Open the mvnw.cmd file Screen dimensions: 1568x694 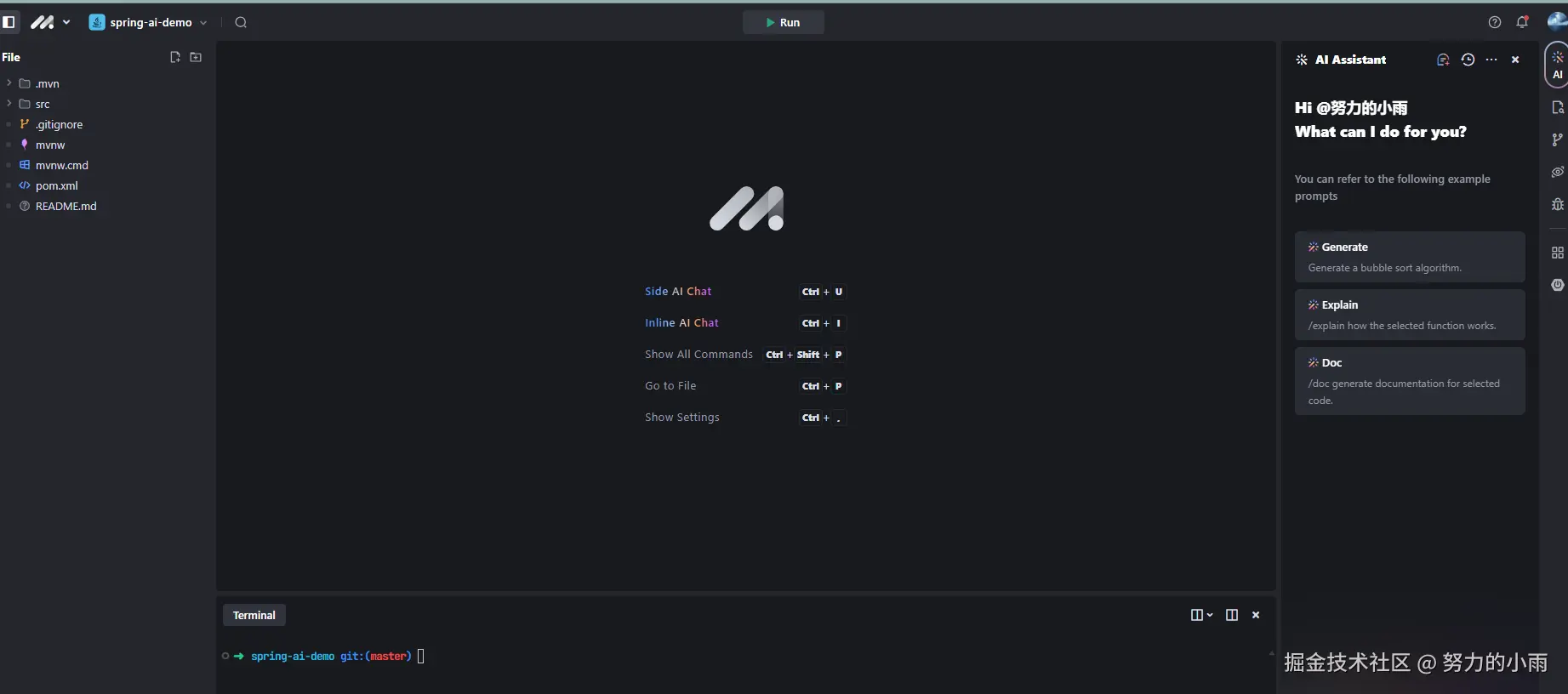coord(61,165)
